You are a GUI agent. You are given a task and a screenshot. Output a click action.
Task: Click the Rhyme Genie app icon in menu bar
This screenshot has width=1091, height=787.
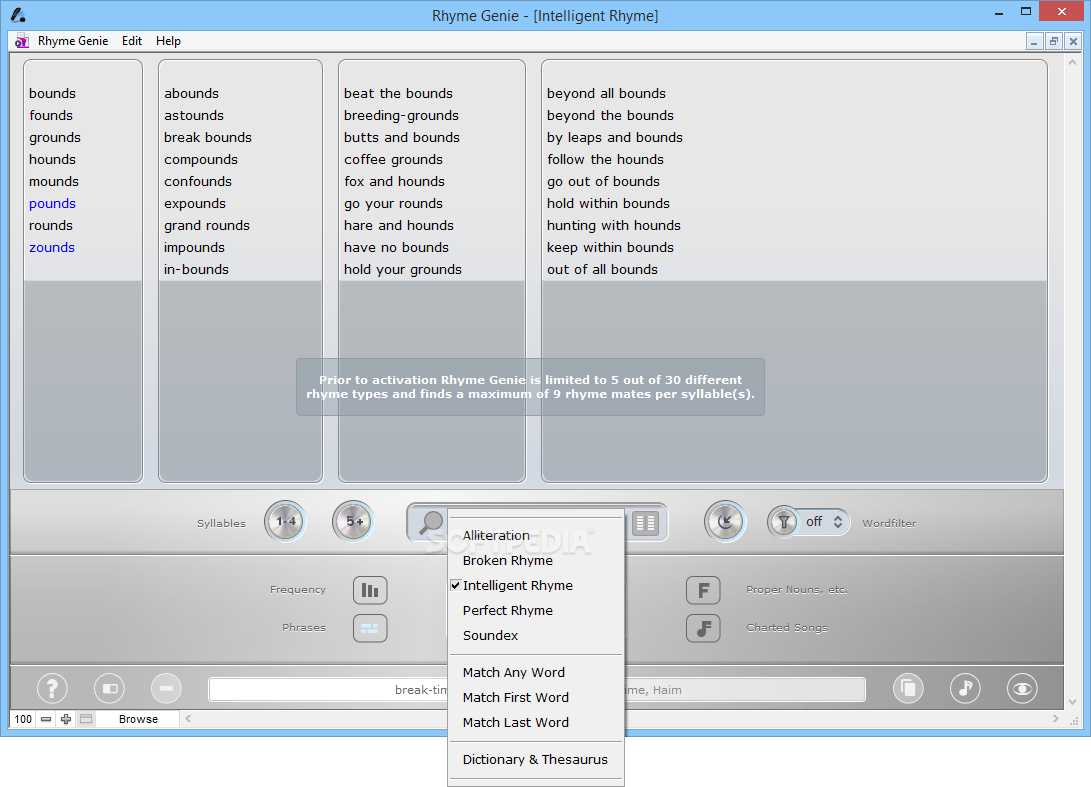pyautogui.click(x=22, y=40)
